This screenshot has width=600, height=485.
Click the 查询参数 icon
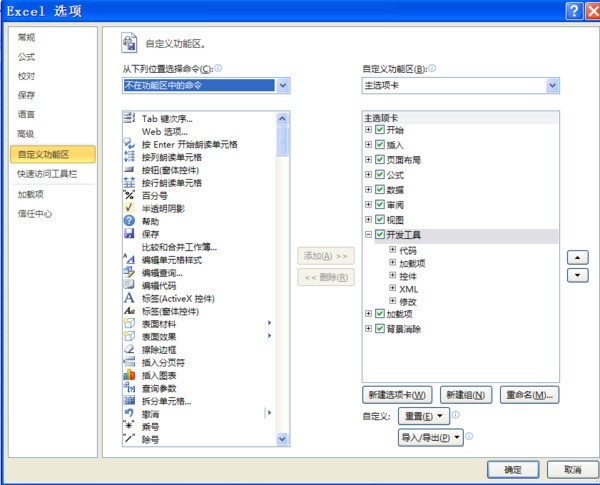129,388
